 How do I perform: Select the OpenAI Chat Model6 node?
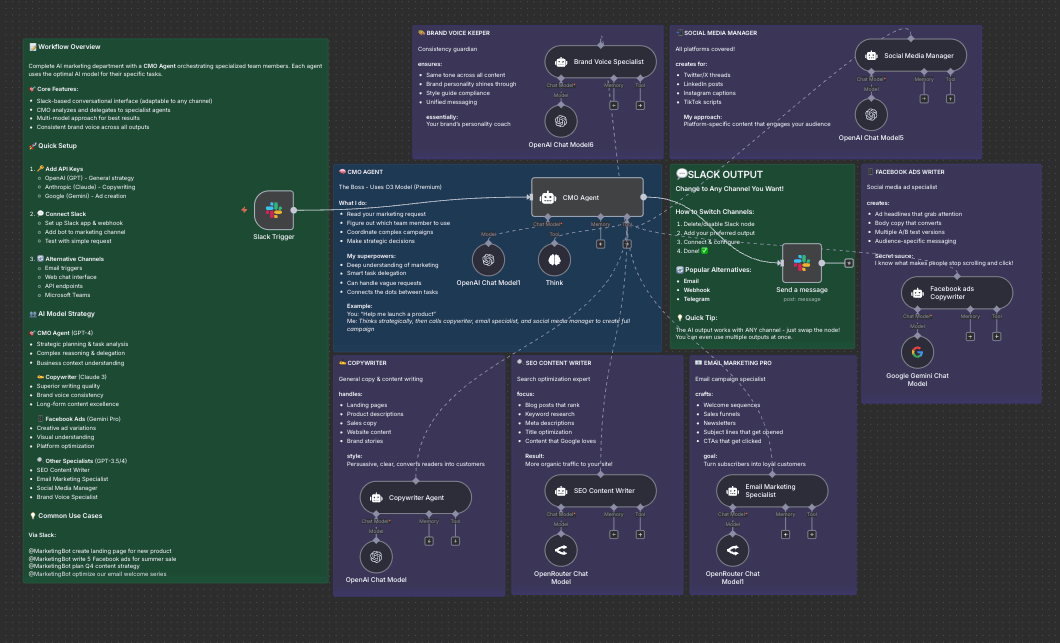pos(560,122)
